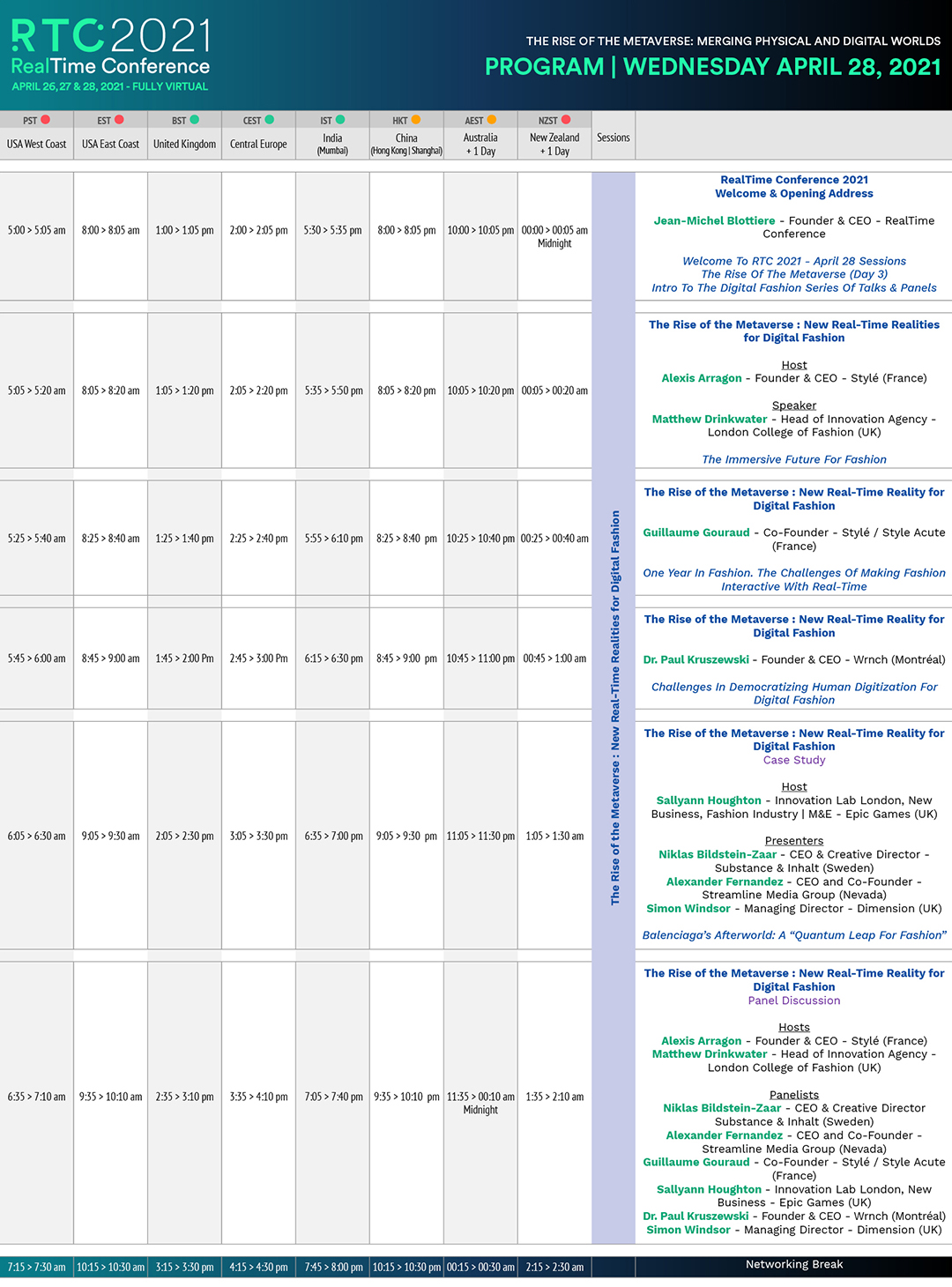The height and width of the screenshot is (1287, 952).
Task: Click 'Program | Wednesday April 28, 2021' heading
Action: 713,67
